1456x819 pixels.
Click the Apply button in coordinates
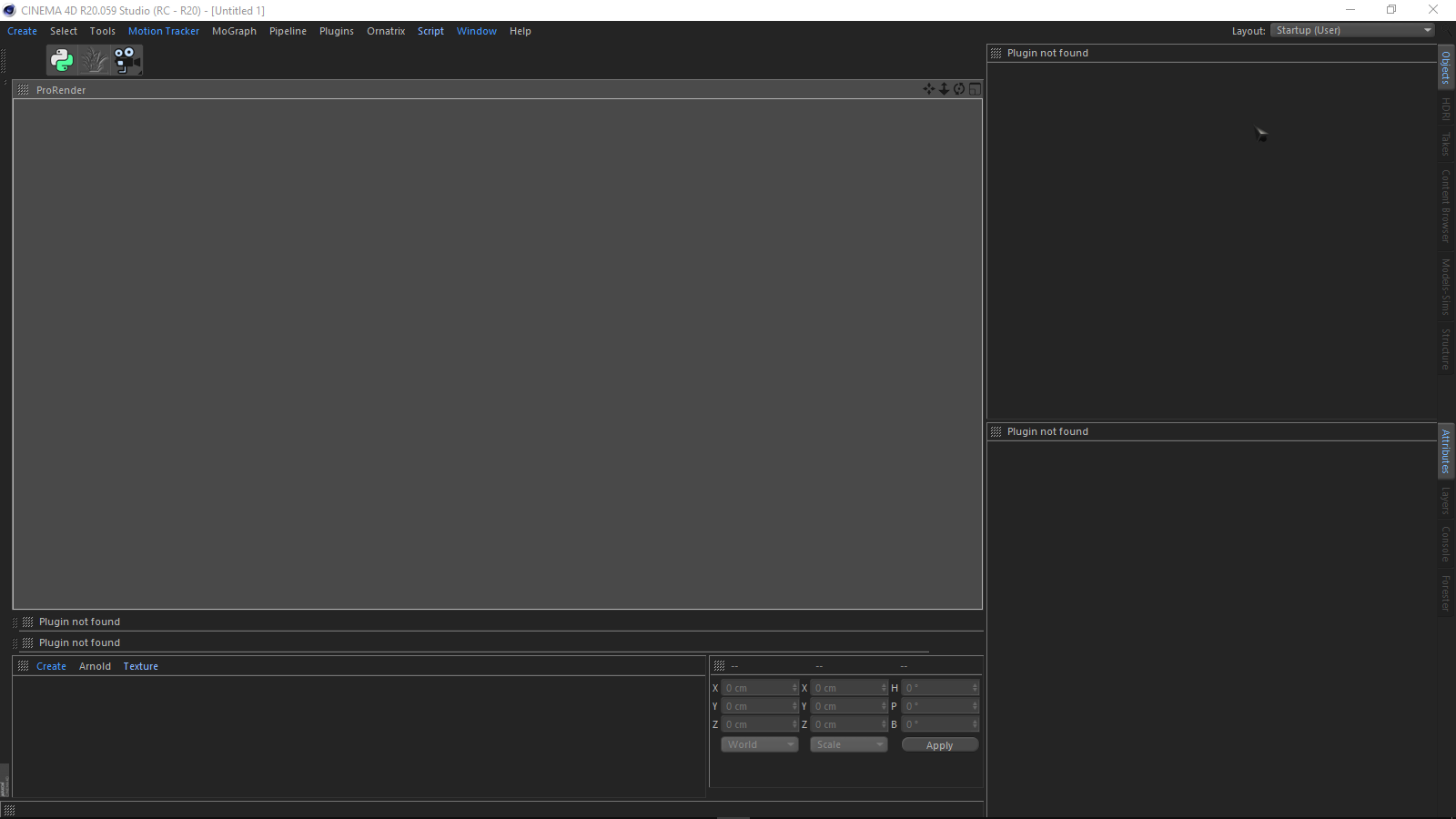(x=940, y=744)
